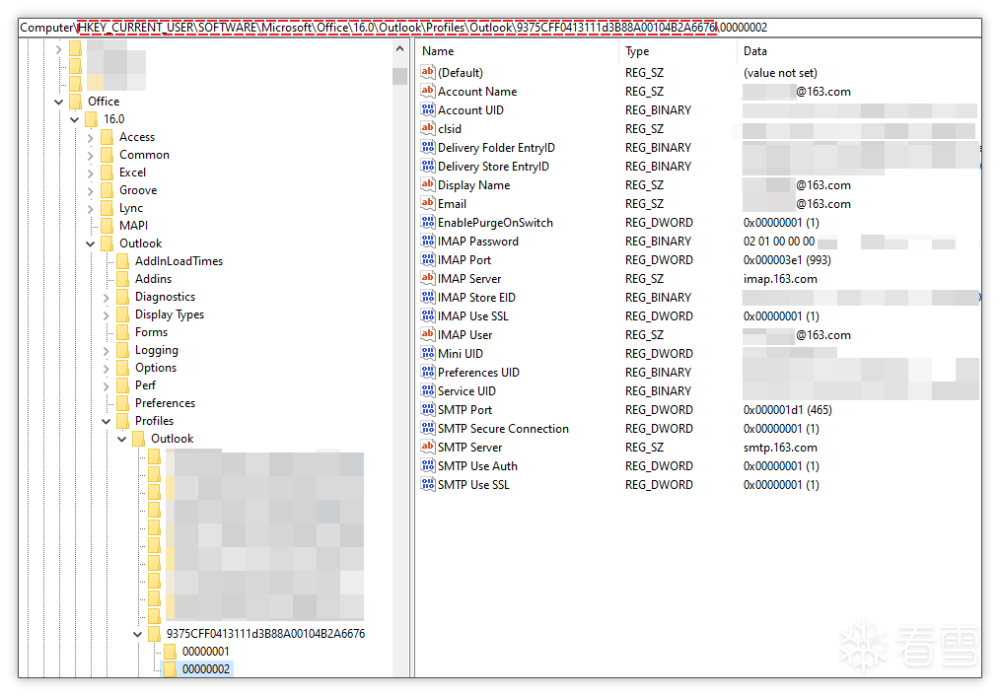Expand the Excel key node
This screenshot has width=1000, height=696.
pos(91,173)
